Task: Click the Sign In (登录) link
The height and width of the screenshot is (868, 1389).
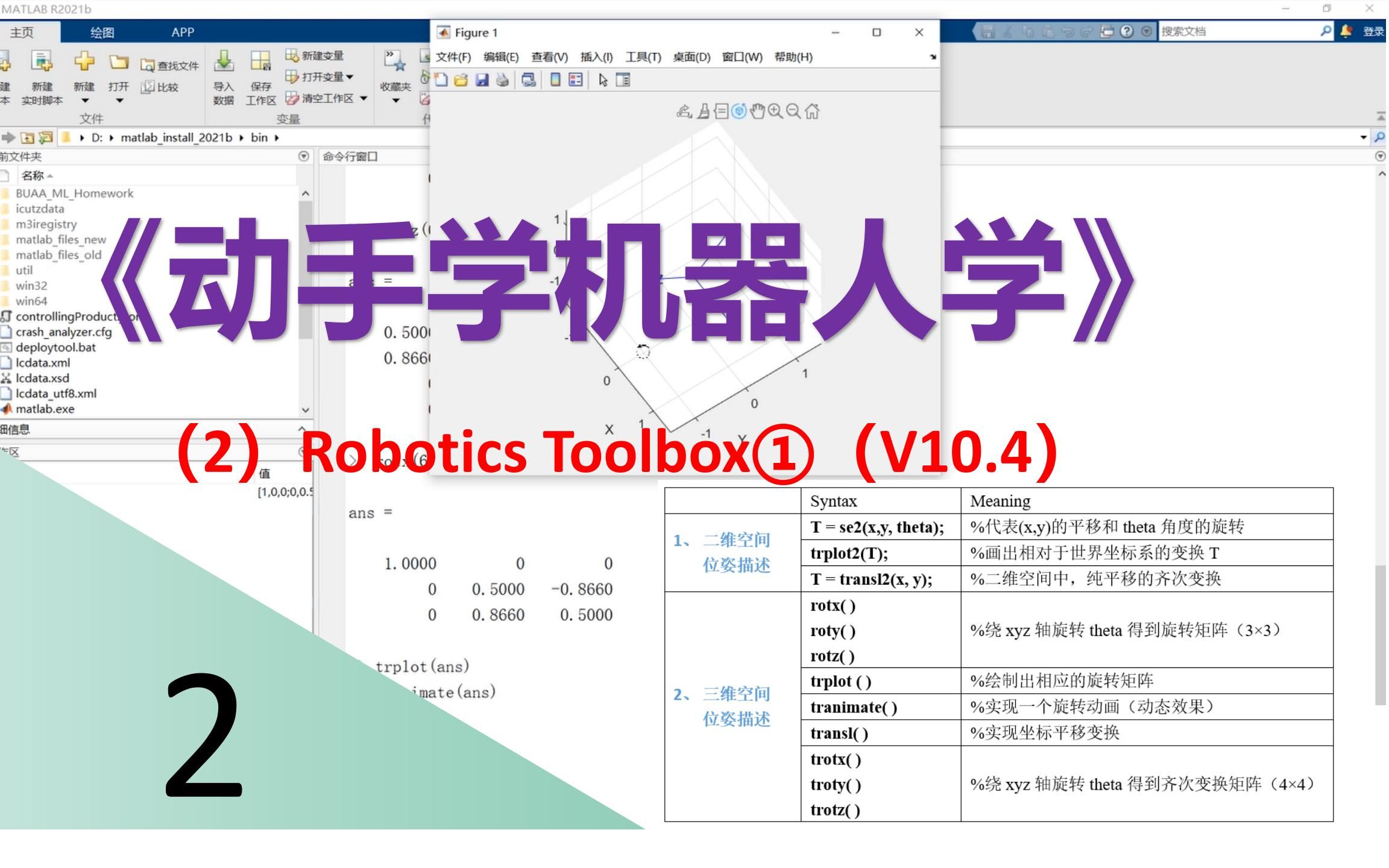Action: tap(1374, 31)
